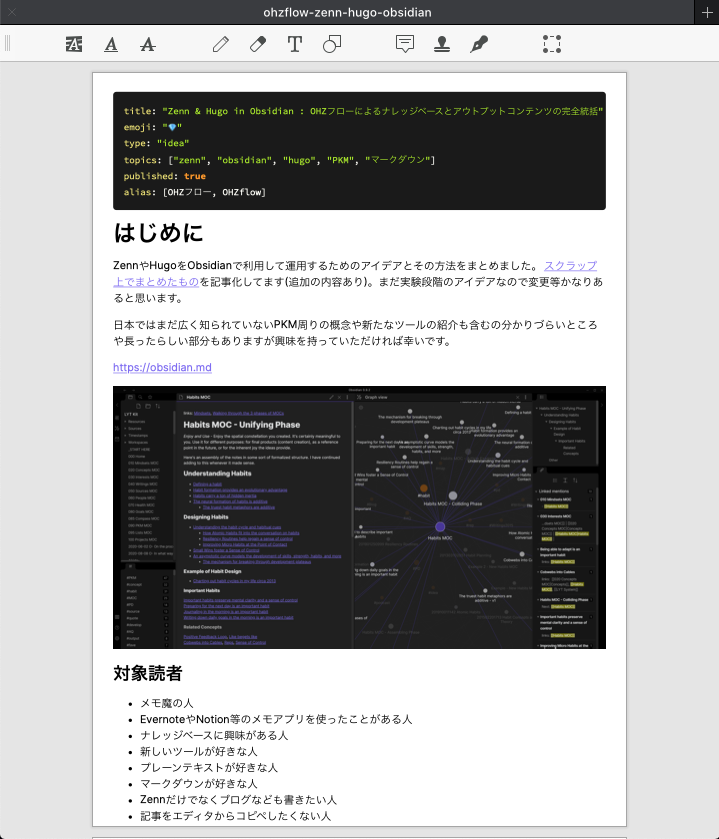This screenshot has height=839, width=719.
Task: Select the eraser tool
Action: pyautogui.click(x=258, y=44)
